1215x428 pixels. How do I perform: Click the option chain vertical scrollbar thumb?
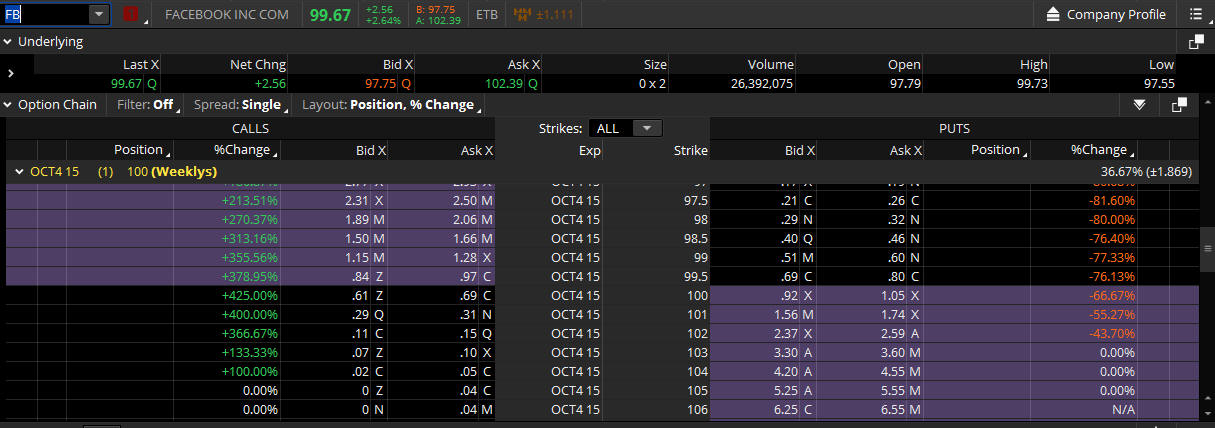coord(1207,249)
